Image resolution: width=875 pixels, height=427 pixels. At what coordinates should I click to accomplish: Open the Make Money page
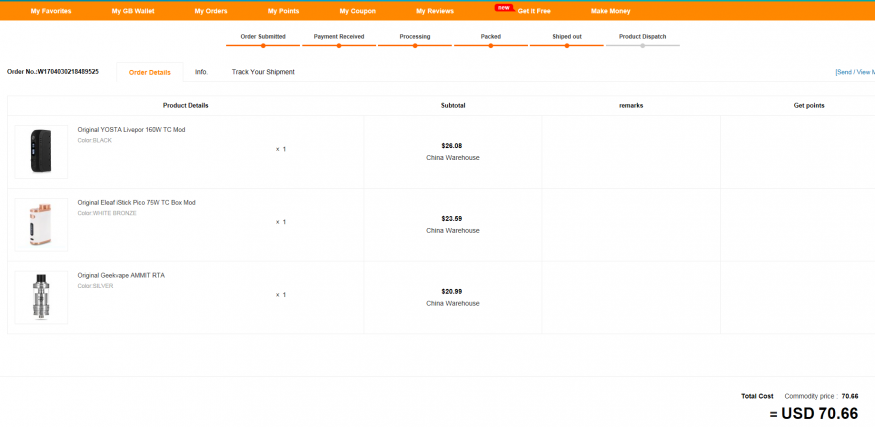[610, 11]
